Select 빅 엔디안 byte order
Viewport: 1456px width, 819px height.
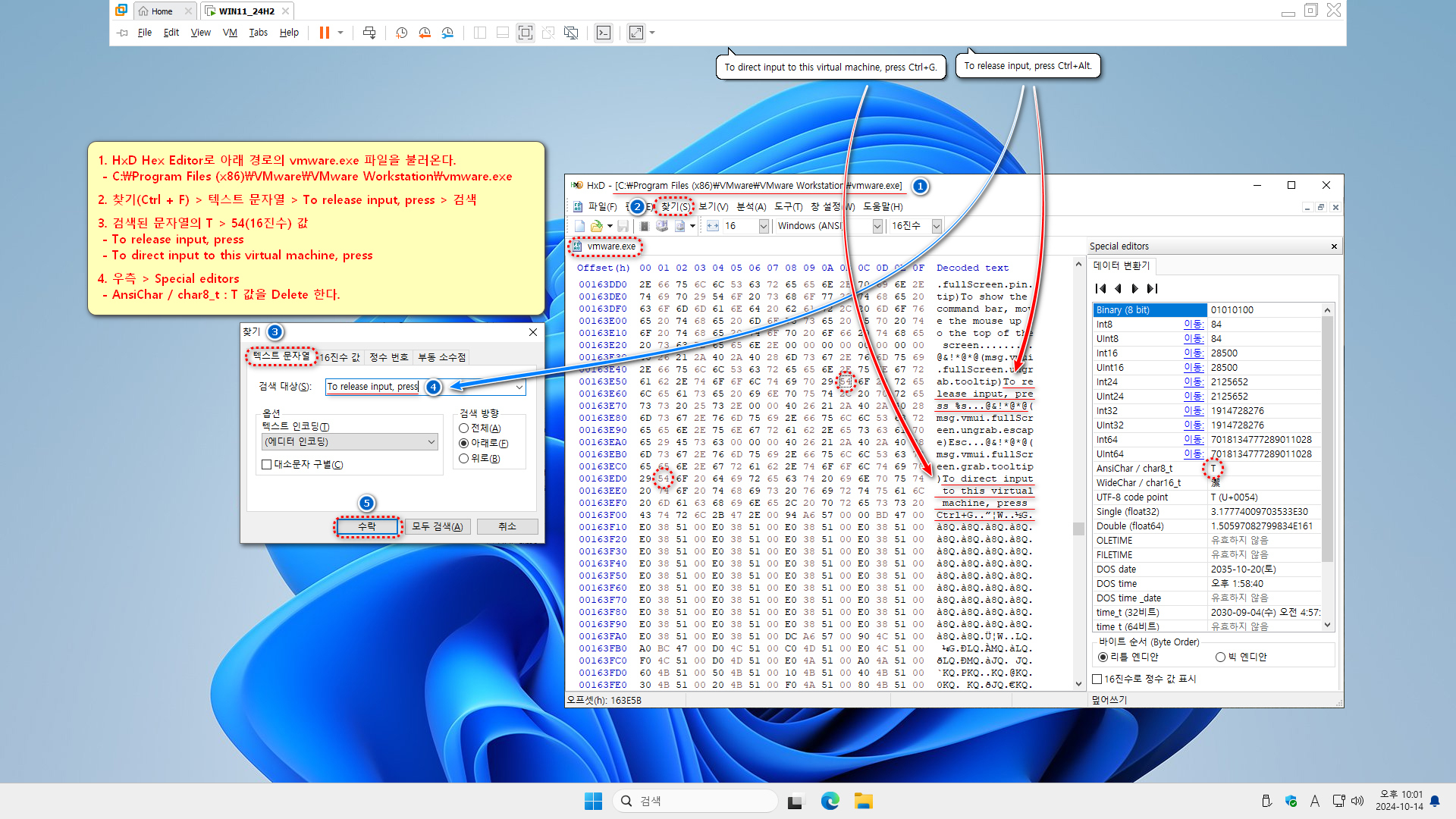(1220, 657)
